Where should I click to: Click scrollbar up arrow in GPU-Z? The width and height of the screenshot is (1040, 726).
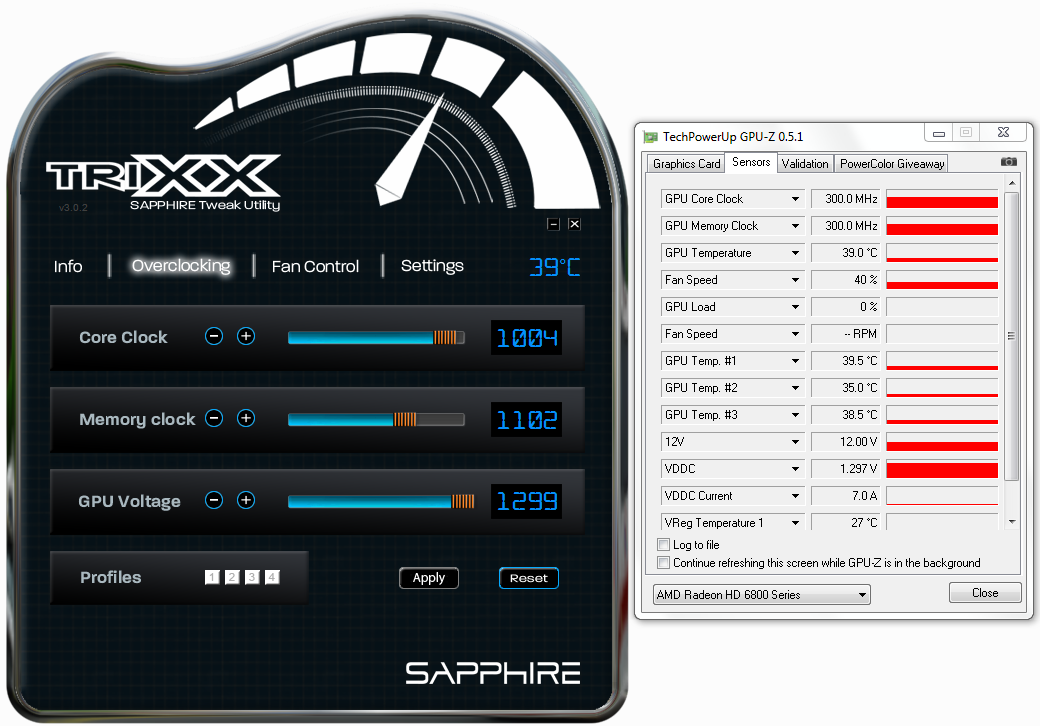[x=1011, y=183]
